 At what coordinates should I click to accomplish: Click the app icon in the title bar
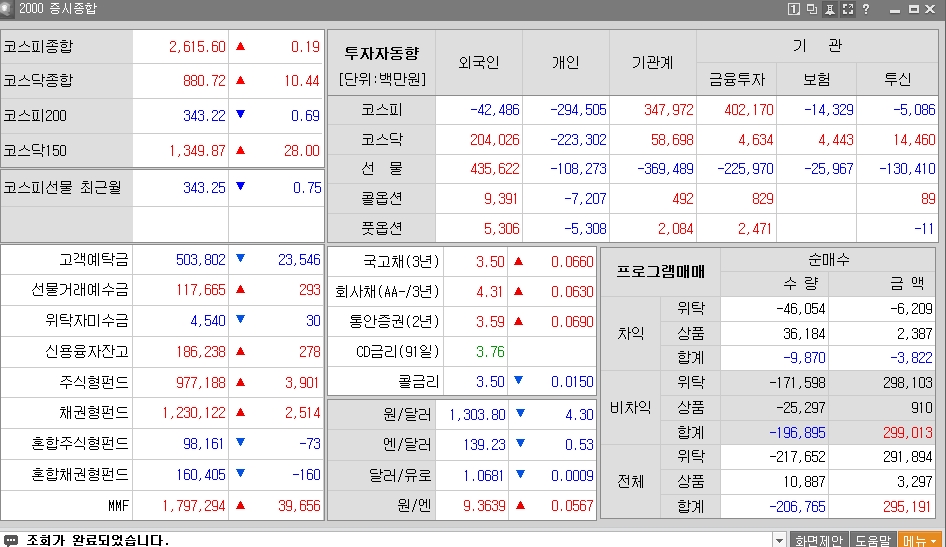coord(8,9)
